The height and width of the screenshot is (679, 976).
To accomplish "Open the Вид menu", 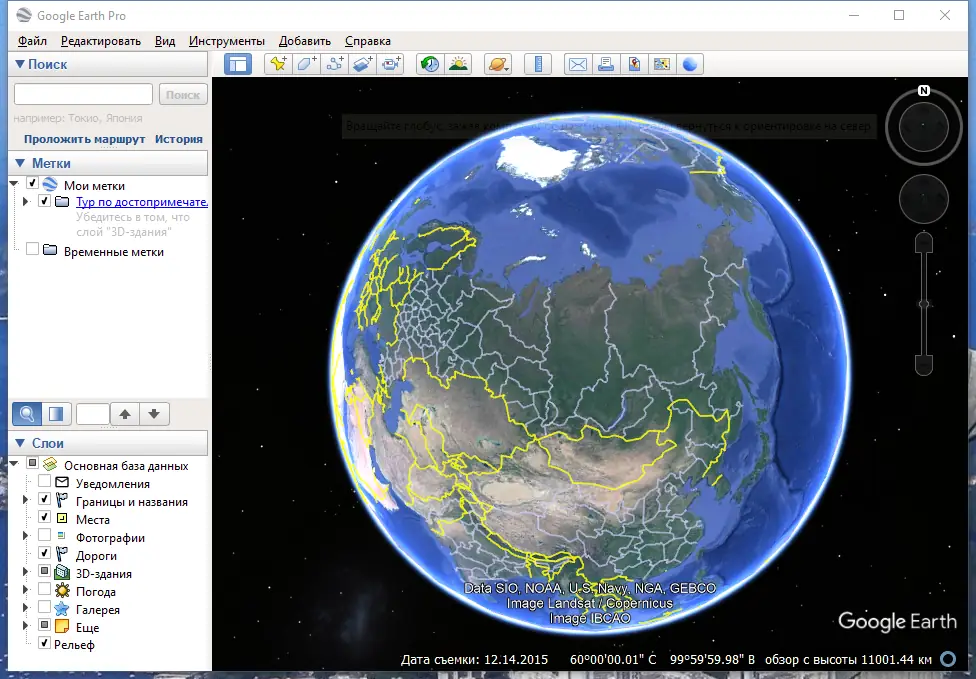I will pyautogui.click(x=164, y=41).
